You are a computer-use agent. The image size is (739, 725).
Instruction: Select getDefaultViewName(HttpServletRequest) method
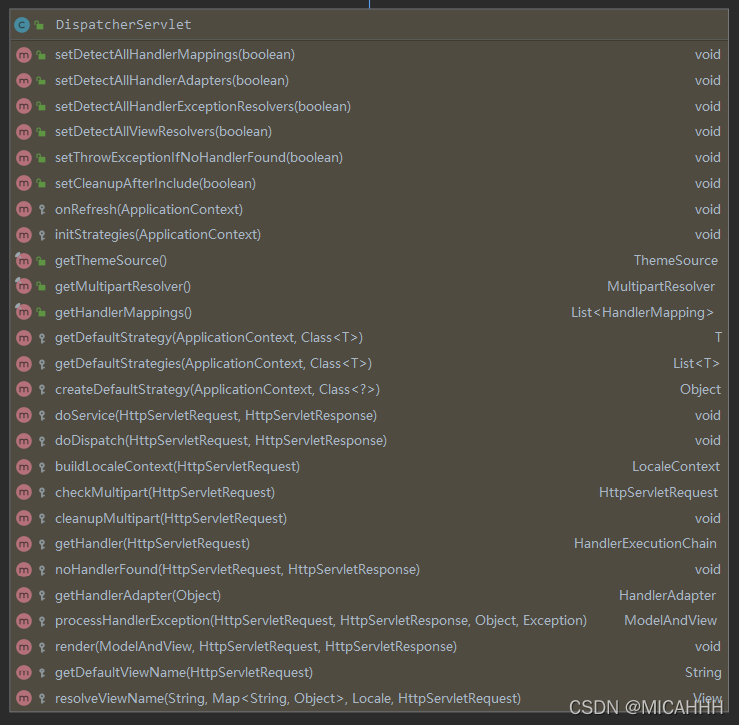[184, 672]
